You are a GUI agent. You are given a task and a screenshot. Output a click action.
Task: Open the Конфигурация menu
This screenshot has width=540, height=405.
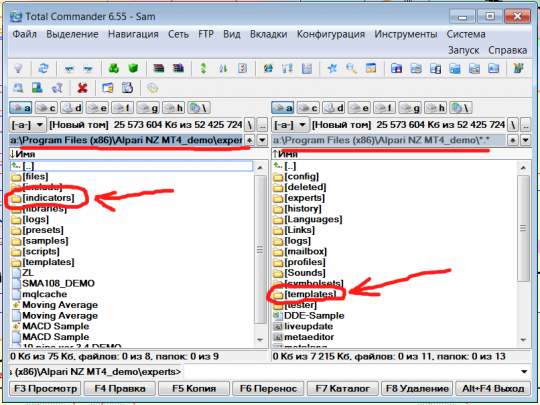(x=331, y=34)
